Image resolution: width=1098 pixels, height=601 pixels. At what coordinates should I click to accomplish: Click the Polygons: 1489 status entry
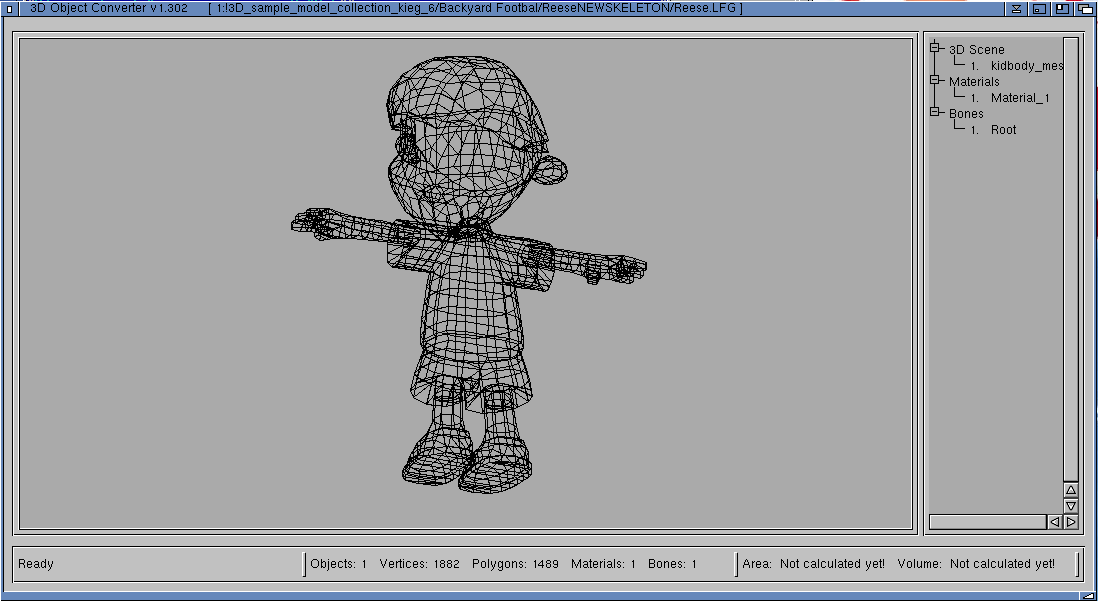tap(515, 564)
